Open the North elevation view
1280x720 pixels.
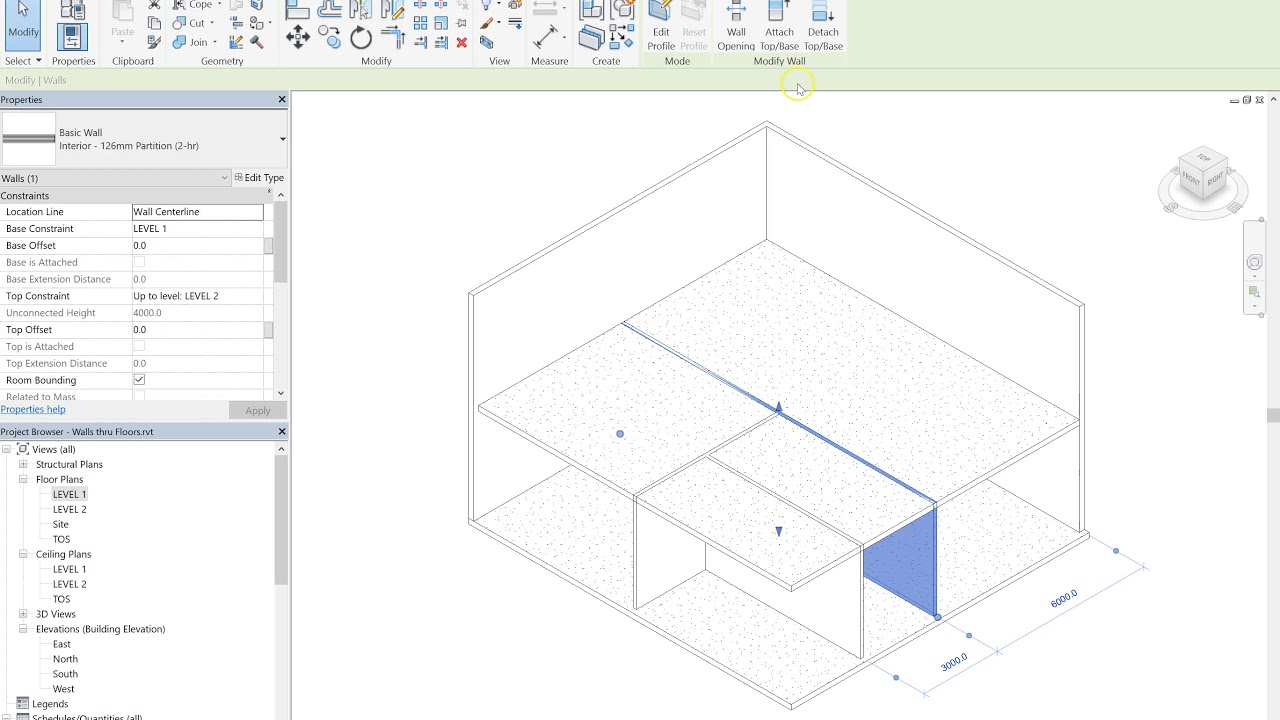coord(65,659)
